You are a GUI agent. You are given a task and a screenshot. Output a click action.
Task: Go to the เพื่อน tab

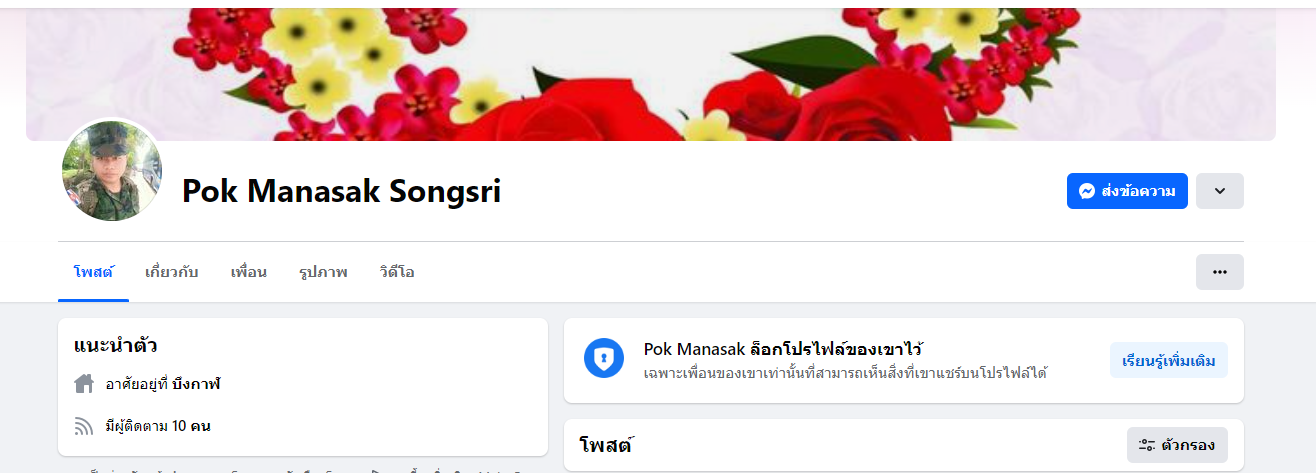(x=249, y=272)
